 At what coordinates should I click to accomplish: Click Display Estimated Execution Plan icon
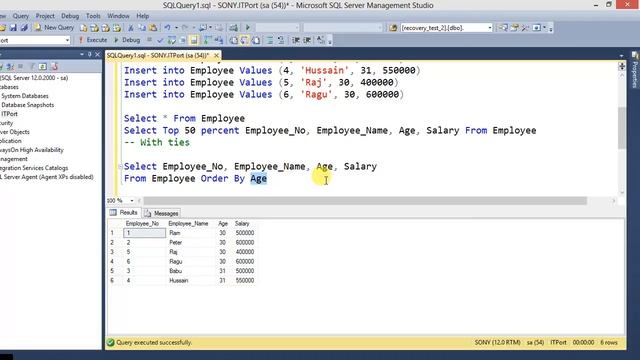coord(172,40)
